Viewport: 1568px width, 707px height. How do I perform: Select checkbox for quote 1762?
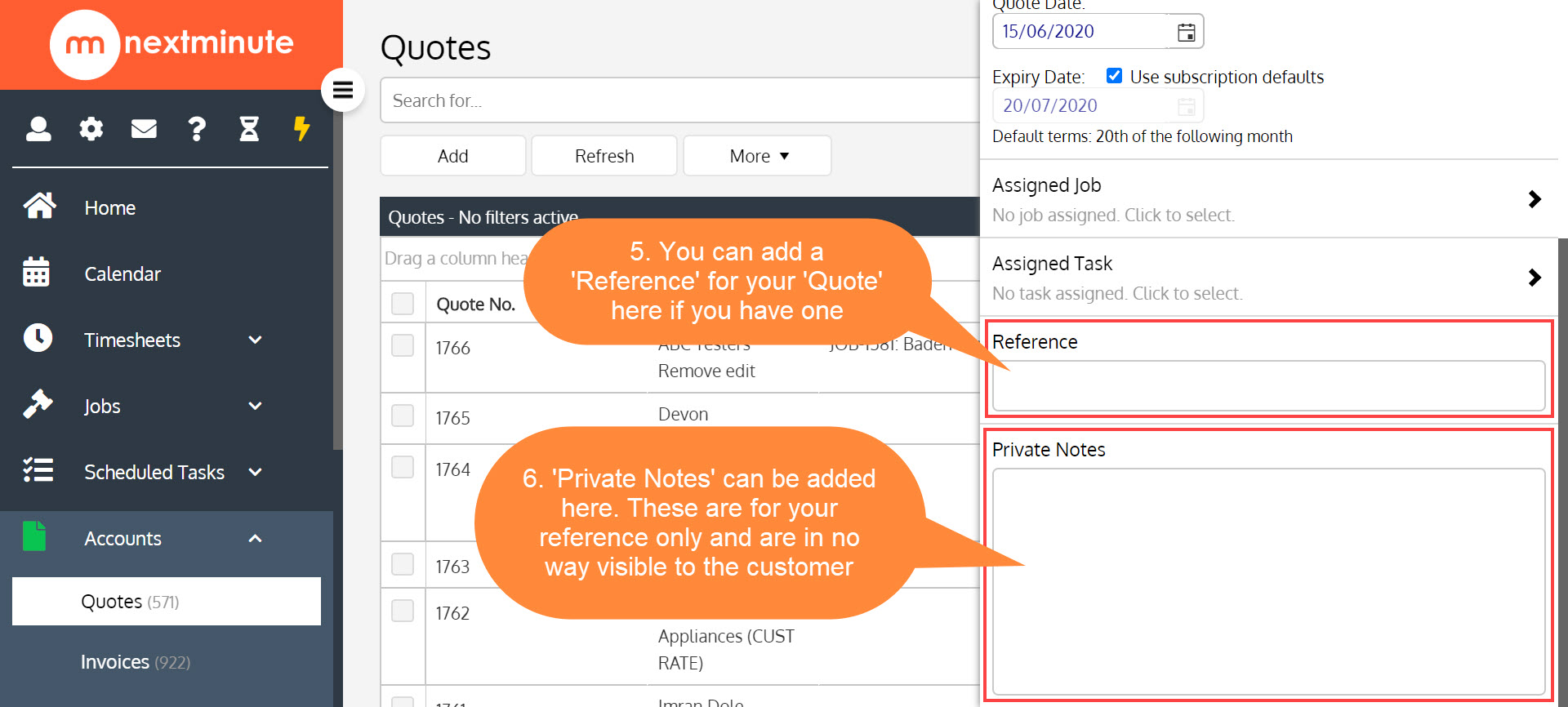coord(403,611)
